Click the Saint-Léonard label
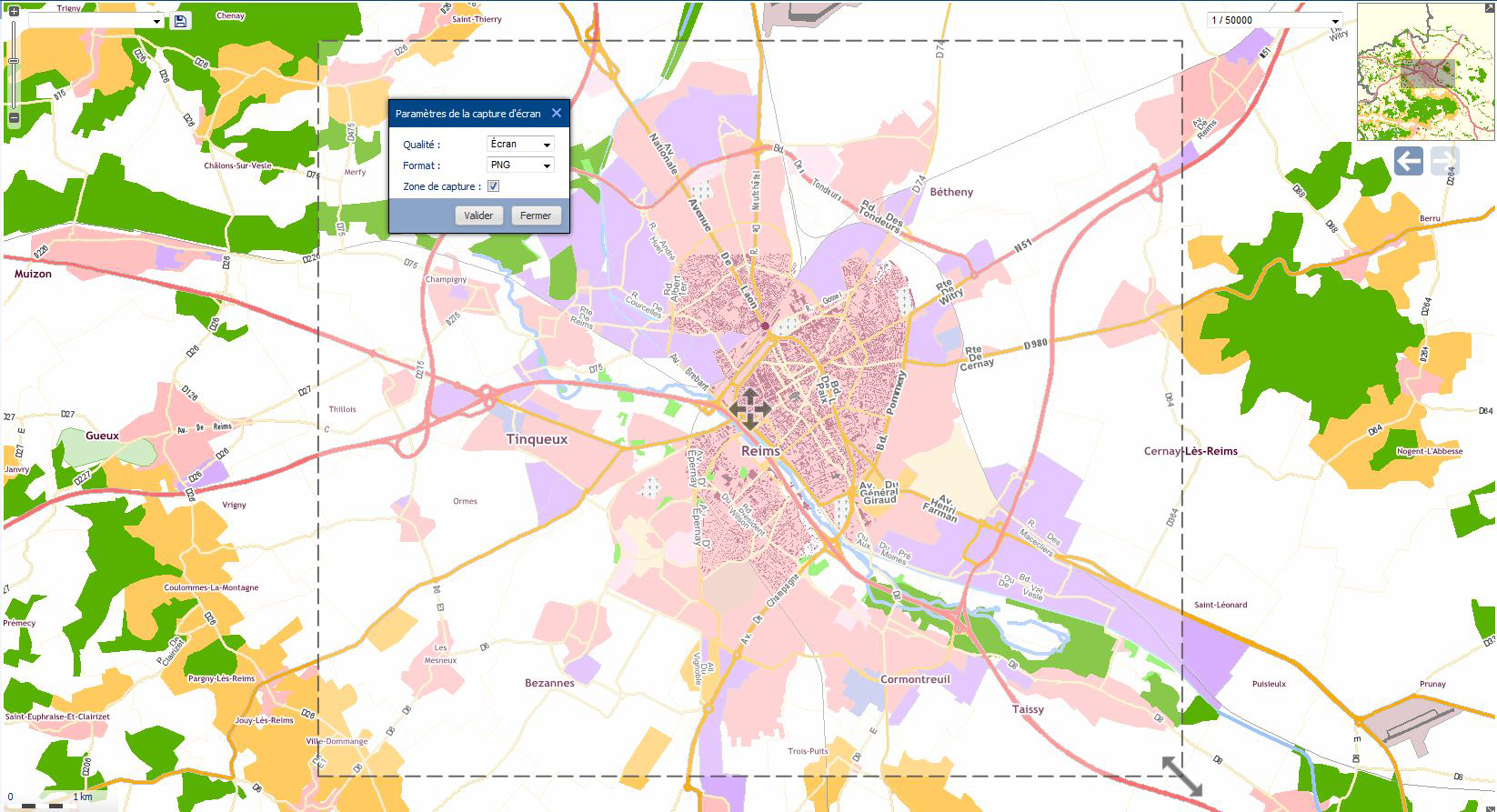This screenshot has height=812, width=1497. pos(1221,605)
